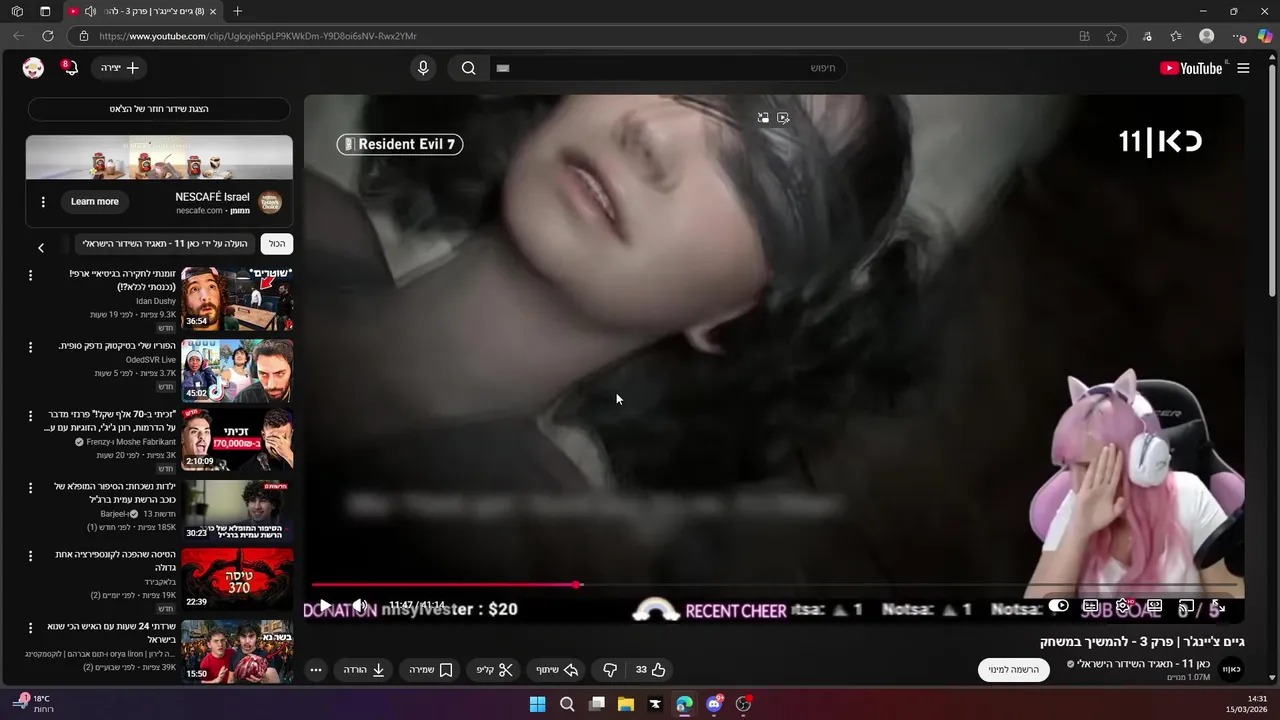Open YouTube notifications bell
This screenshot has width=1280, height=720.
point(70,68)
